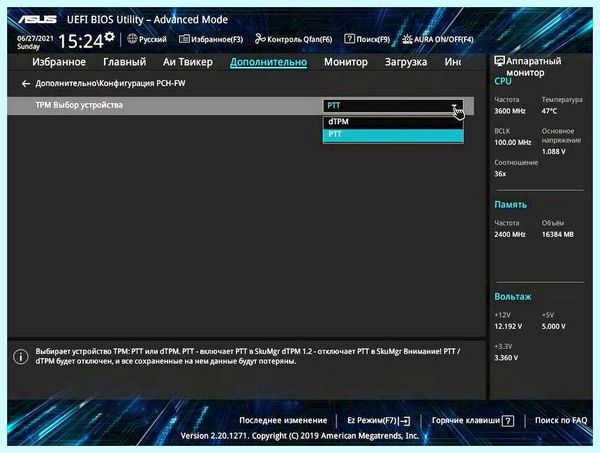Click the BCLK value 100.00 MHz
Screen dimensions: 600x453
coord(512,142)
